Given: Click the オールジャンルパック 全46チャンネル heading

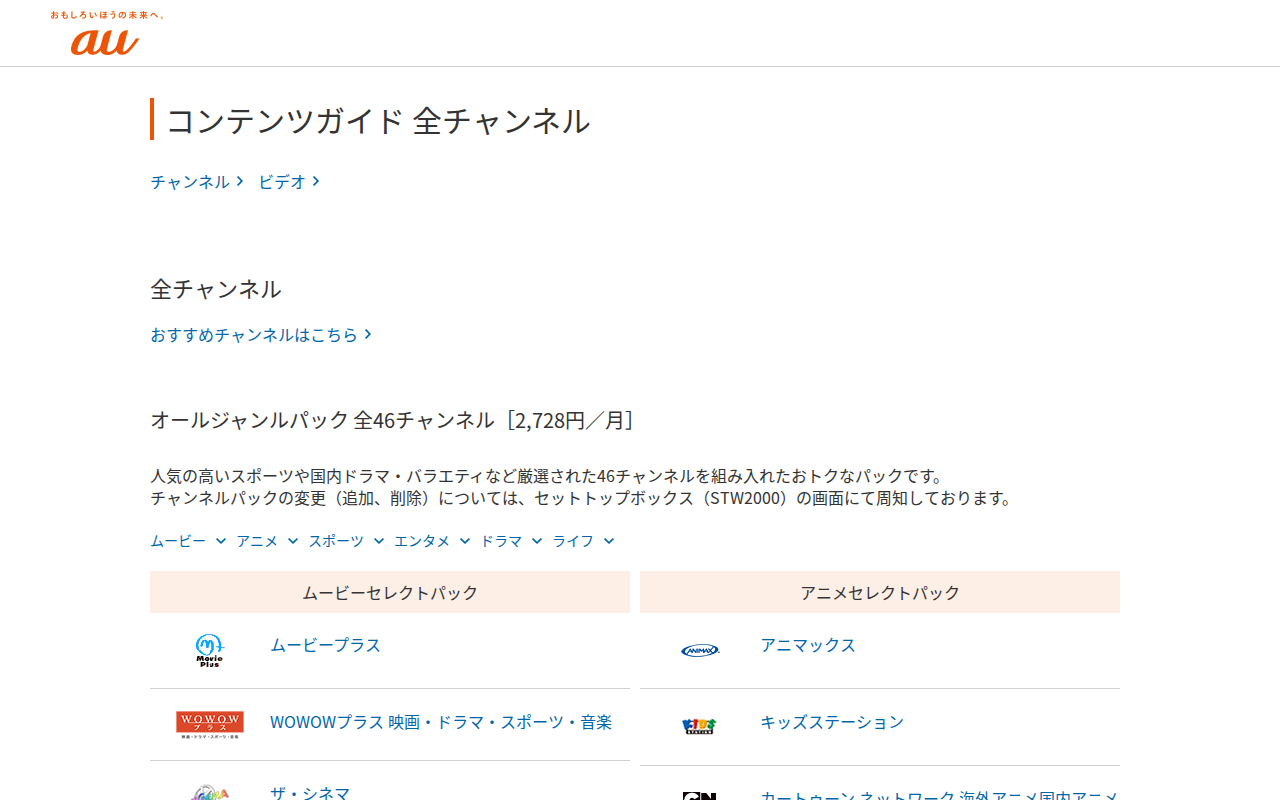Looking at the screenshot, I should click(x=392, y=420).
